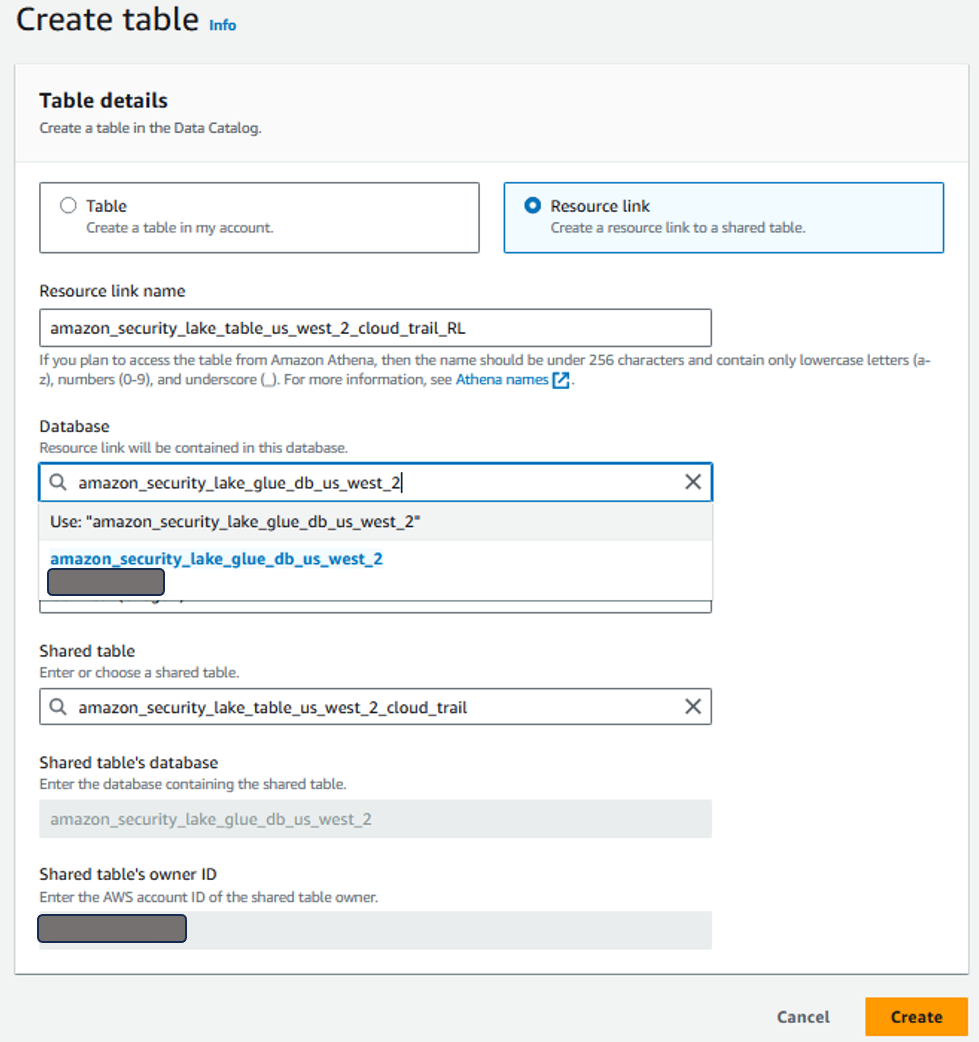Click the Cancel button
The width and height of the screenshot is (979, 1042).
(x=802, y=1016)
